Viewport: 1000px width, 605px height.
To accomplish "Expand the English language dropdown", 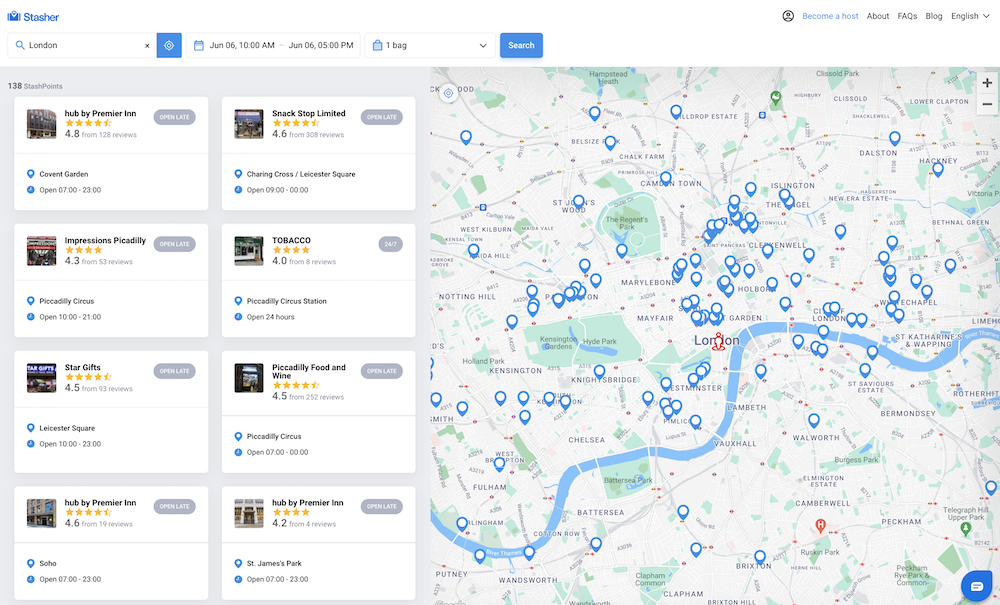I will click(x=970, y=16).
